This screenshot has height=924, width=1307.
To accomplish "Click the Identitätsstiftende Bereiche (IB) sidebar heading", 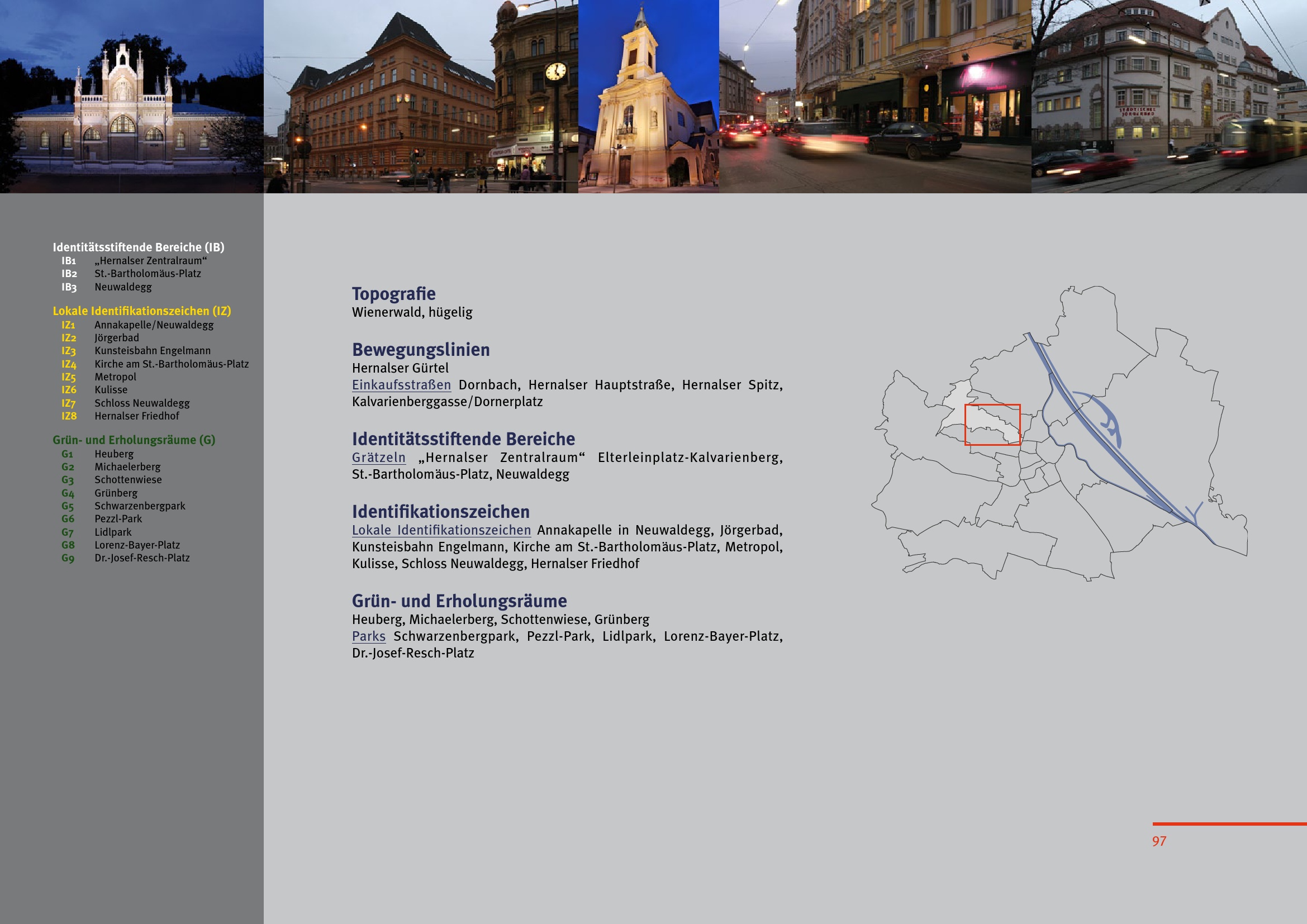I will click(139, 247).
